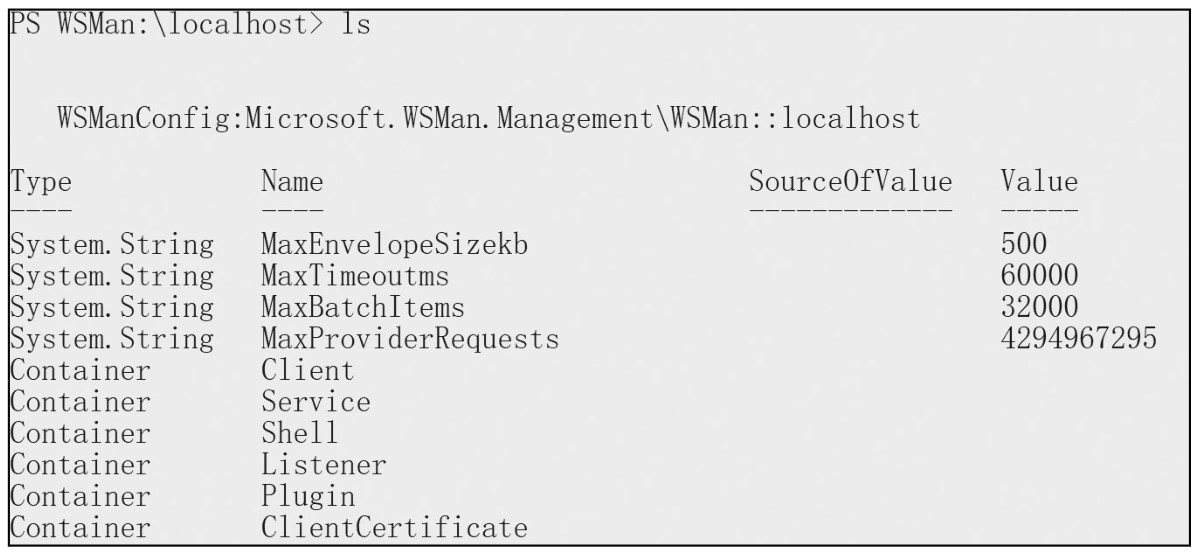Select the WSManConfig provider path line
Screen dimensions: 1198x553
489,119
